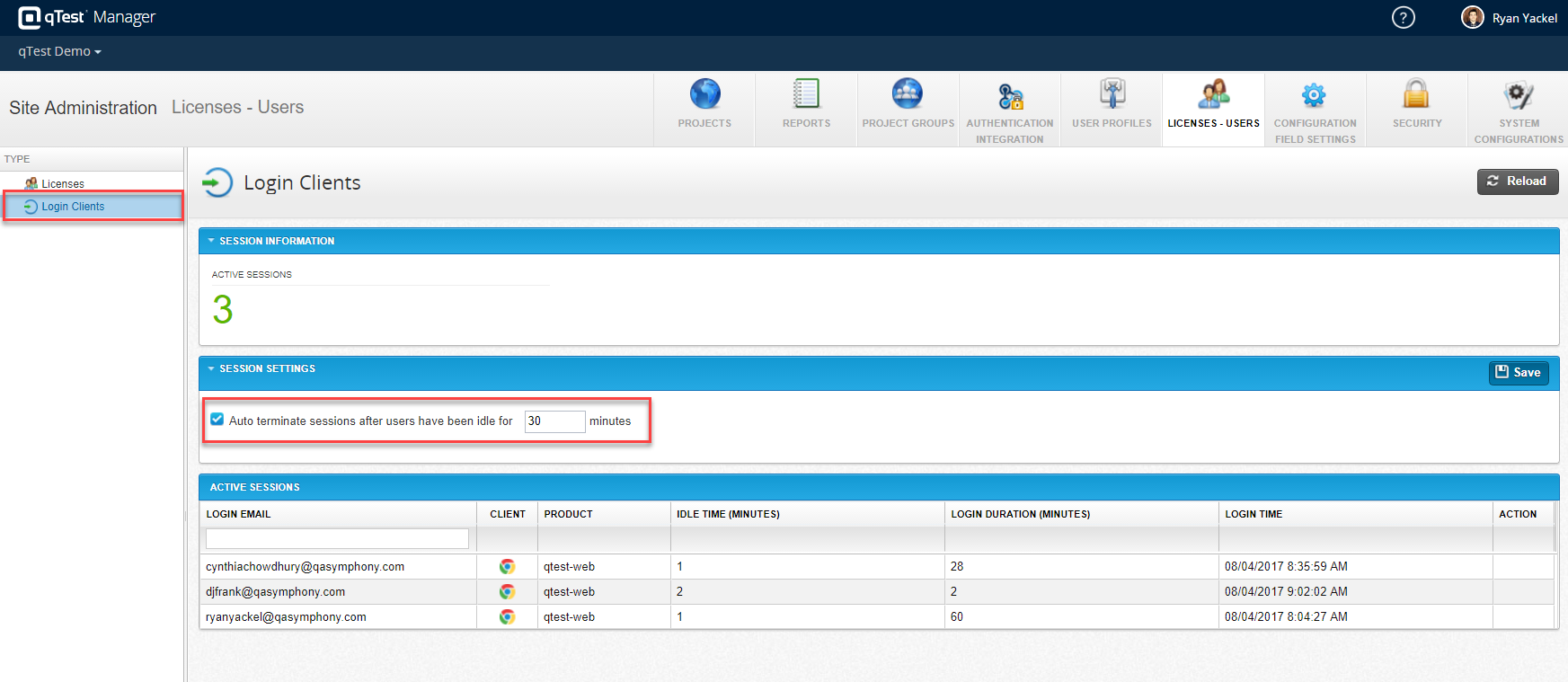This screenshot has width=1568, height=682.
Task: Click the Reload button
Action: 1517,182
